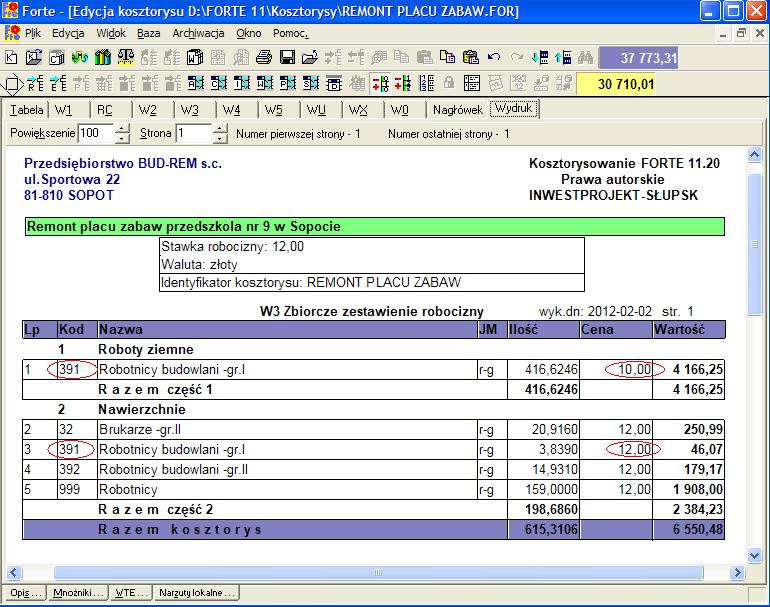Click the Remont placu zabaw title bar
770x607 pixels.
[375, 226]
